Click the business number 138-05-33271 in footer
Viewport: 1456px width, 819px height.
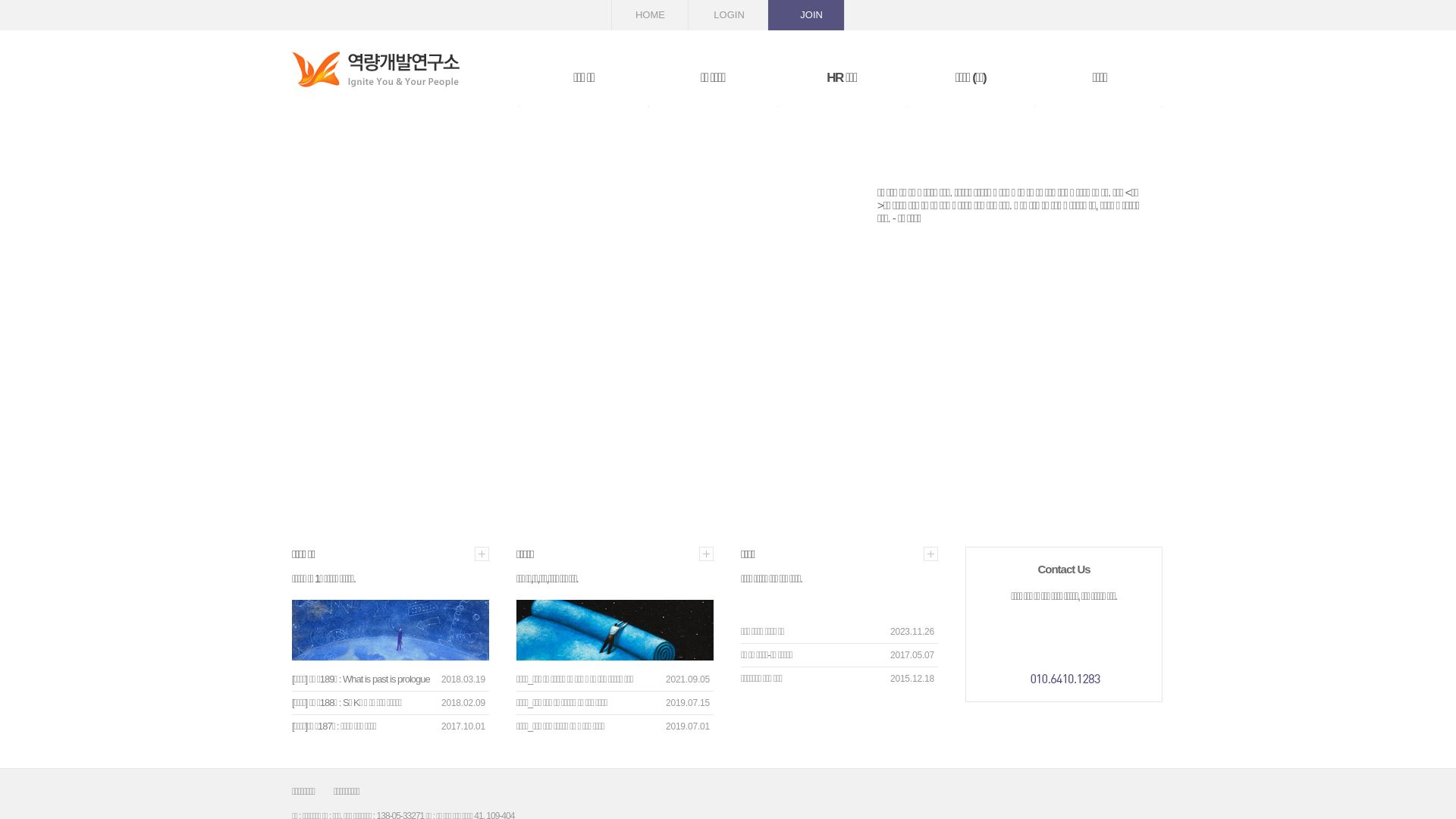tap(400, 816)
